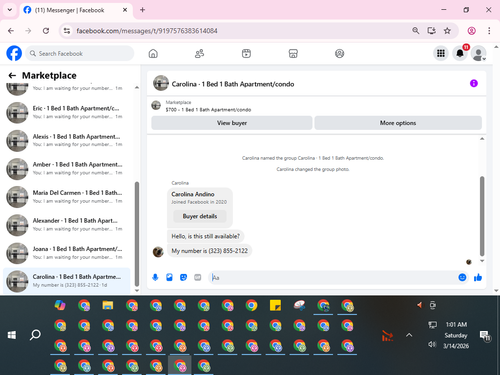Go back in Chrome browser
This screenshot has width=500, height=375.
click(11, 31)
